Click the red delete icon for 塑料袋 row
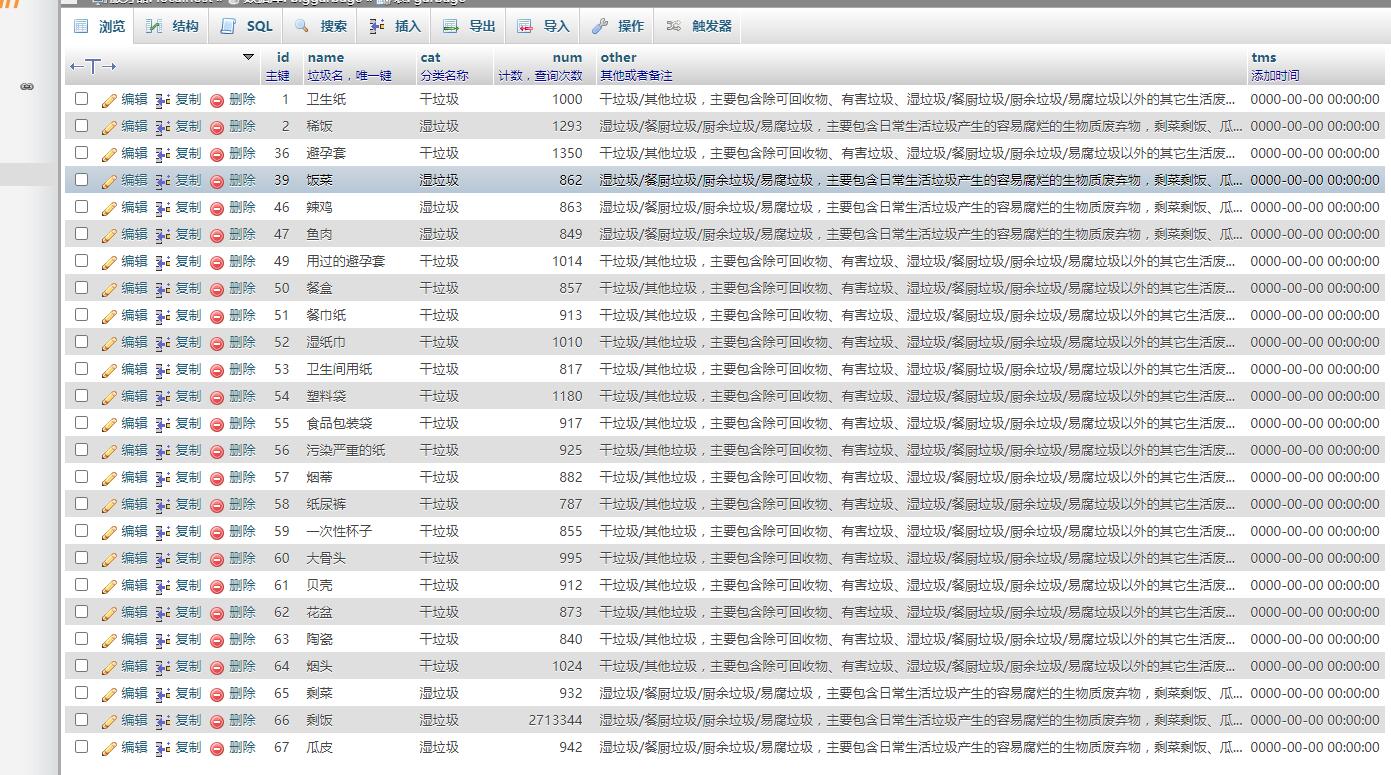This screenshot has height=775, width=1391. click(x=217, y=397)
